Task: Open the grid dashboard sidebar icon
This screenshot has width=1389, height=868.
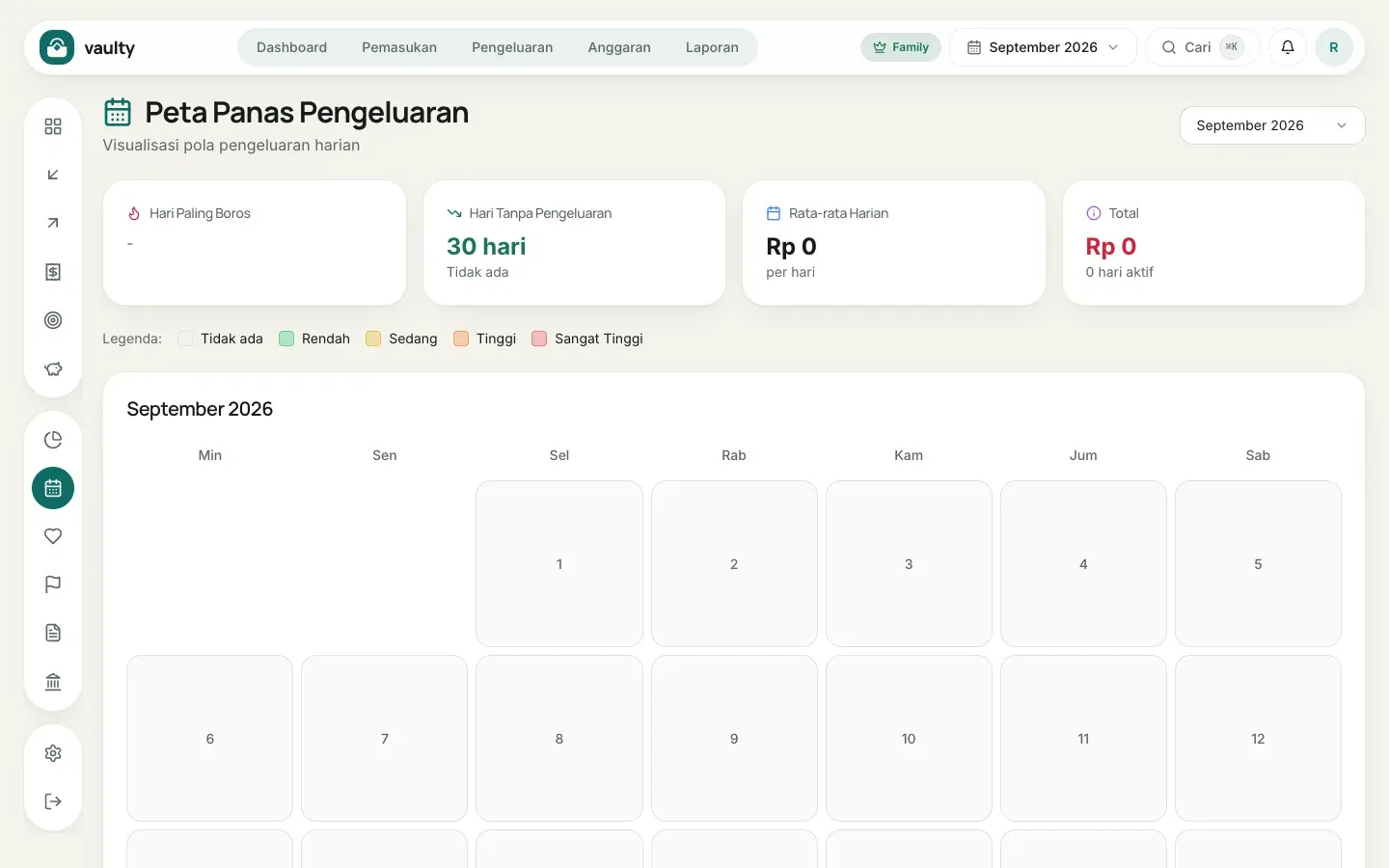Action: 53,126
